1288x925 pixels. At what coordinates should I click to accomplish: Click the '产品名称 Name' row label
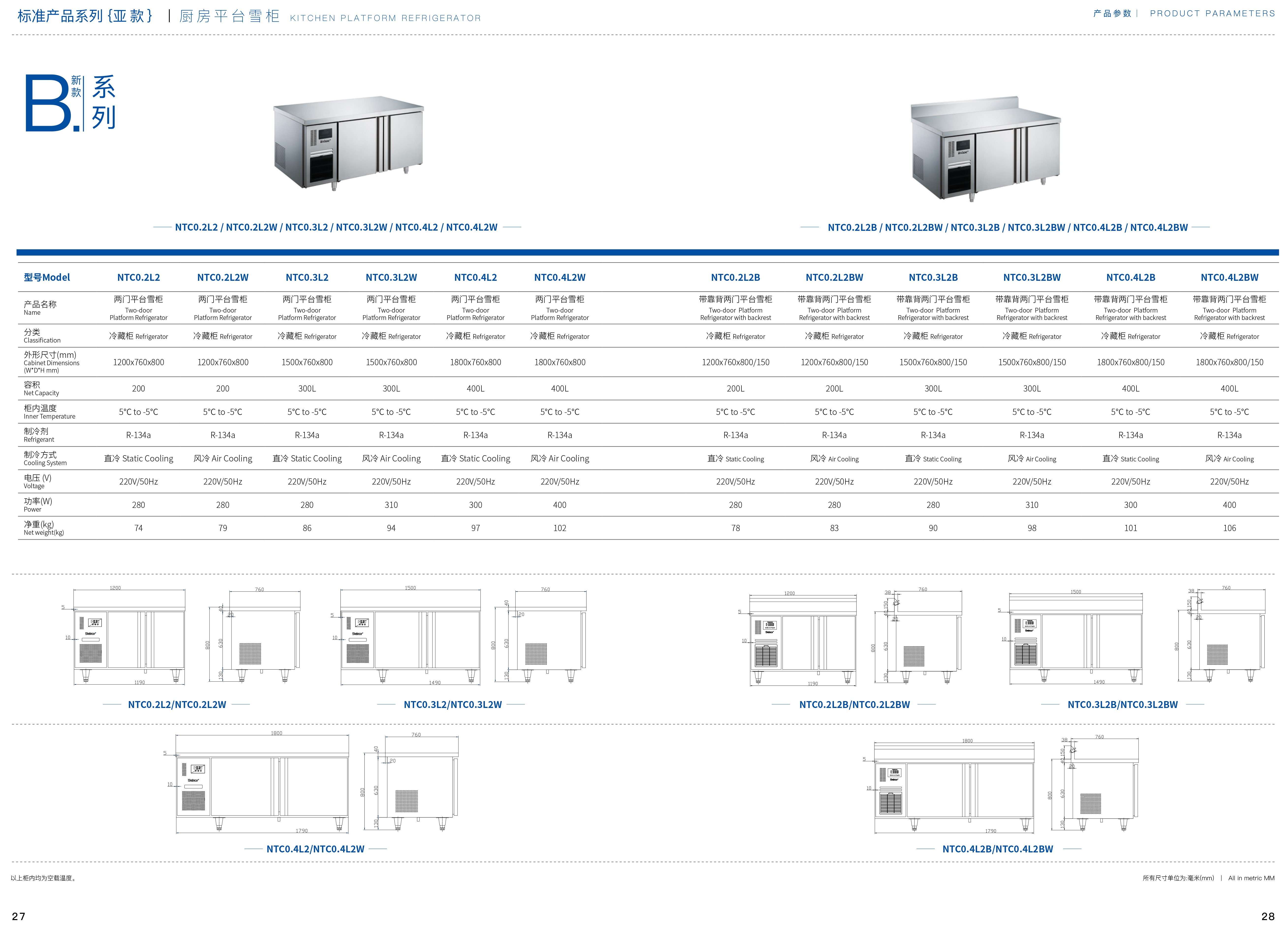(x=40, y=307)
